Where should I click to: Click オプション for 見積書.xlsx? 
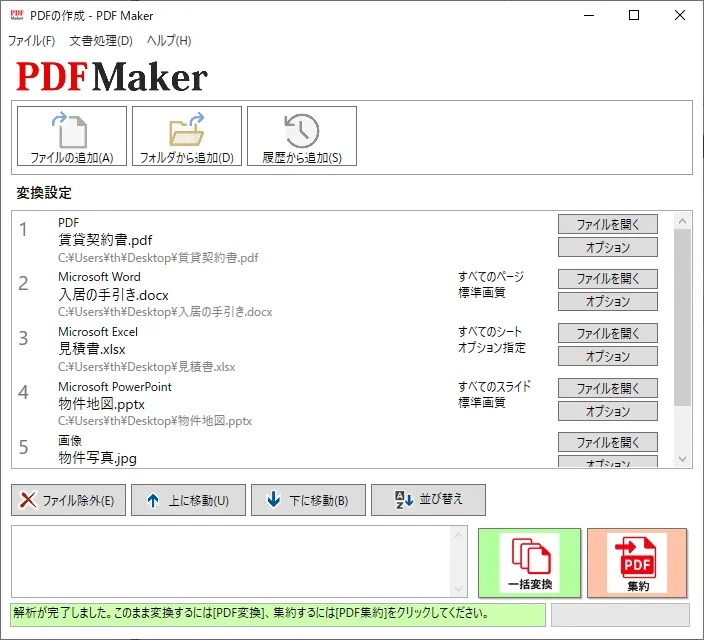(608, 356)
